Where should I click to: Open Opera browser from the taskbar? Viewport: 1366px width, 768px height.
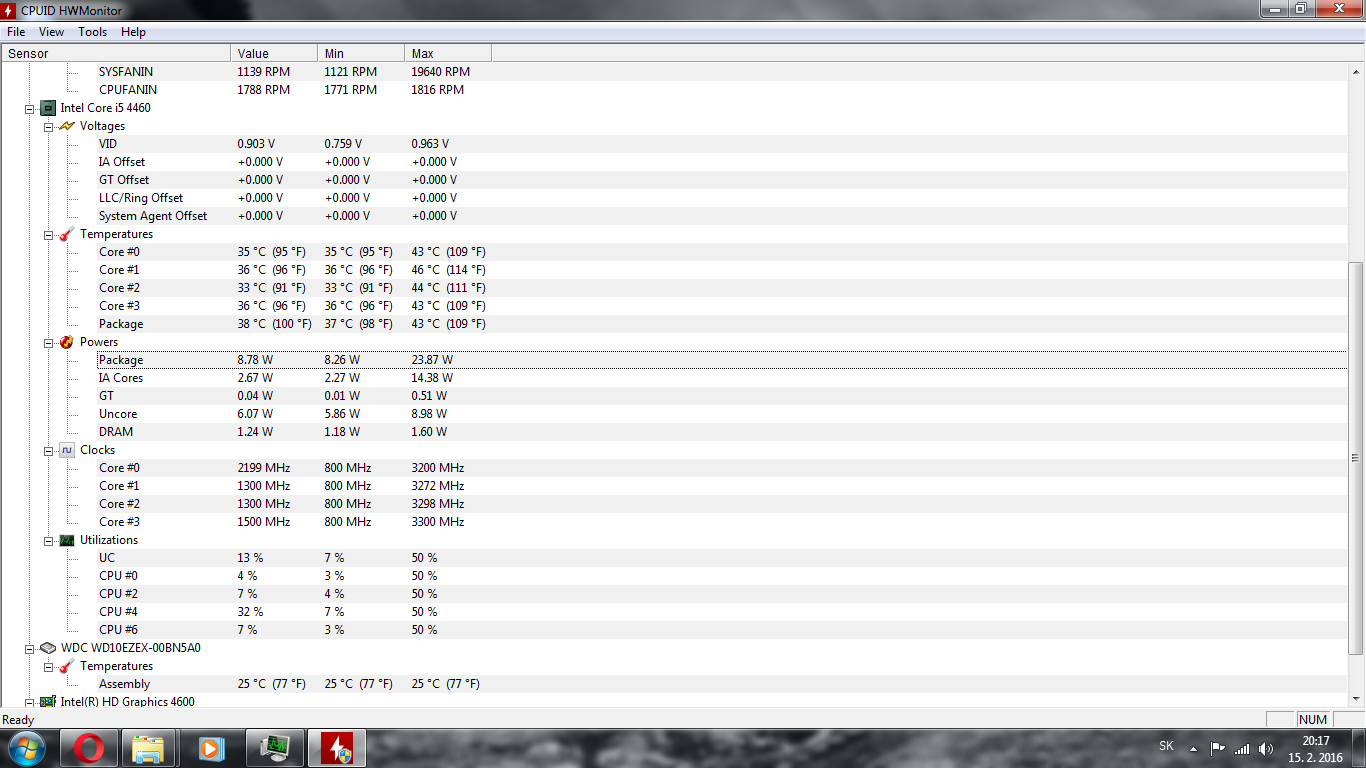coord(88,748)
